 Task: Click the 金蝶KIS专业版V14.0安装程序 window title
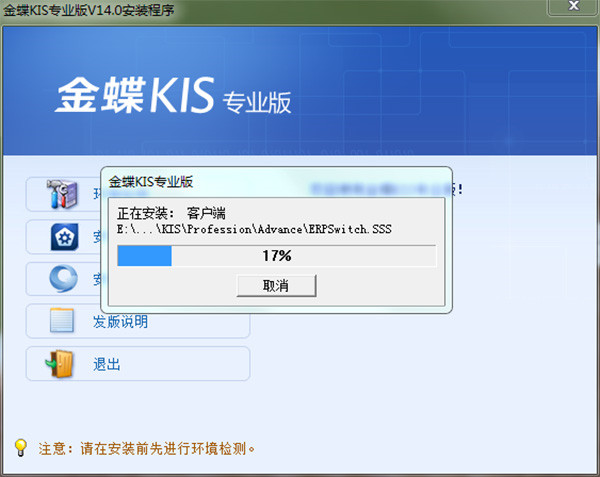click(88, 10)
